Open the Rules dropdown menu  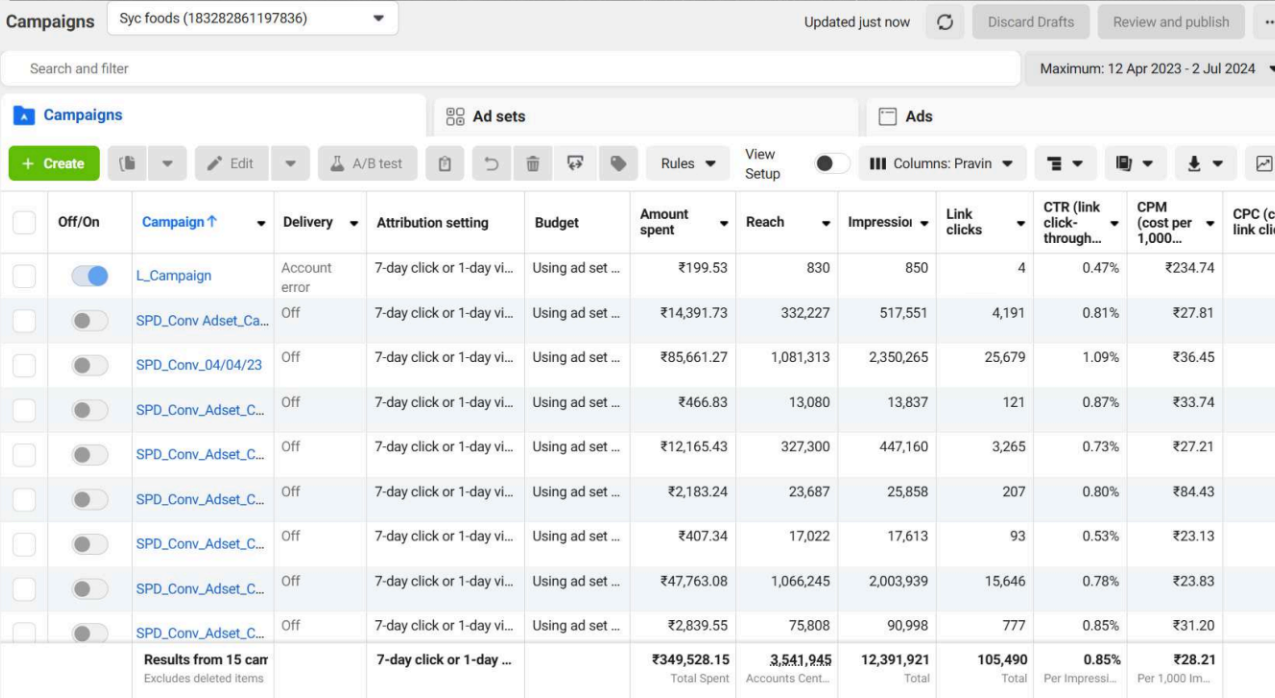pyautogui.click(x=688, y=164)
